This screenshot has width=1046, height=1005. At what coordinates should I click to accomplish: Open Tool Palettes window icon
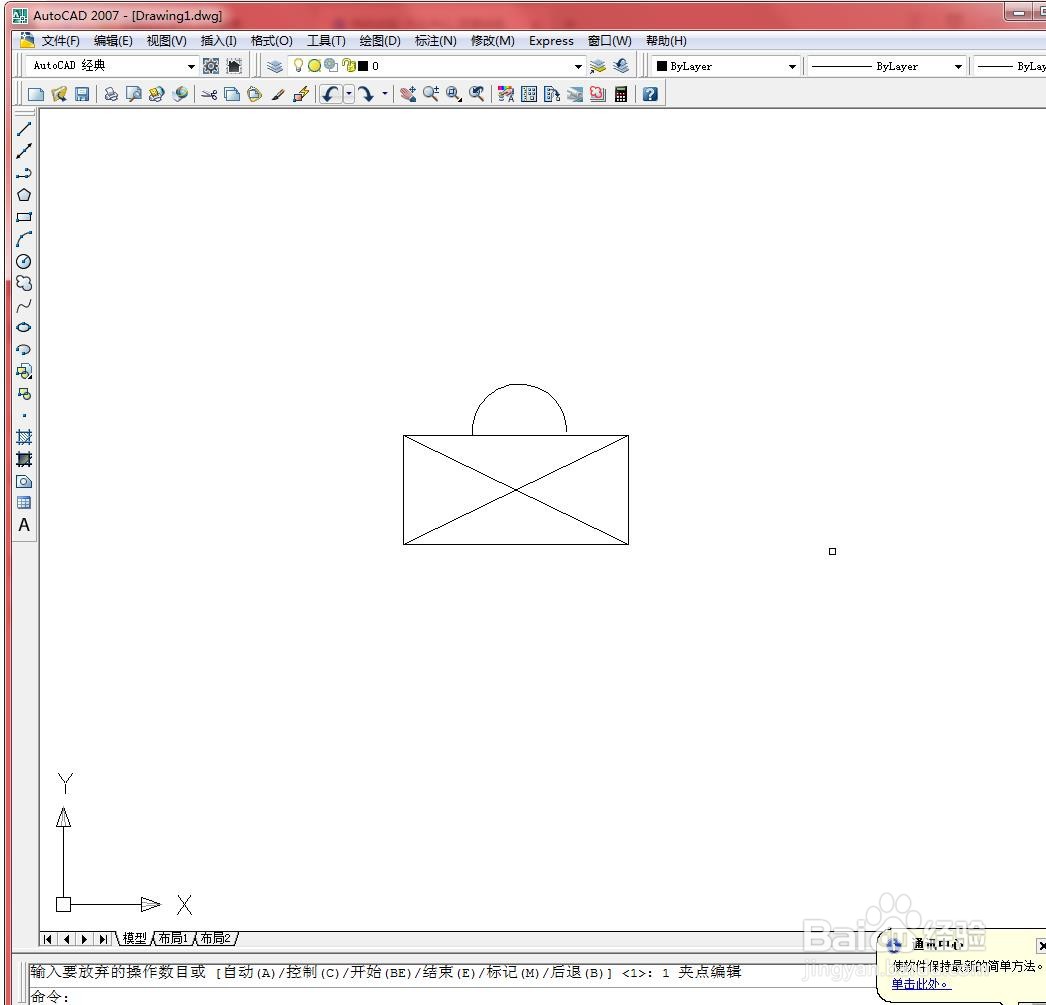pyautogui.click(x=552, y=95)
